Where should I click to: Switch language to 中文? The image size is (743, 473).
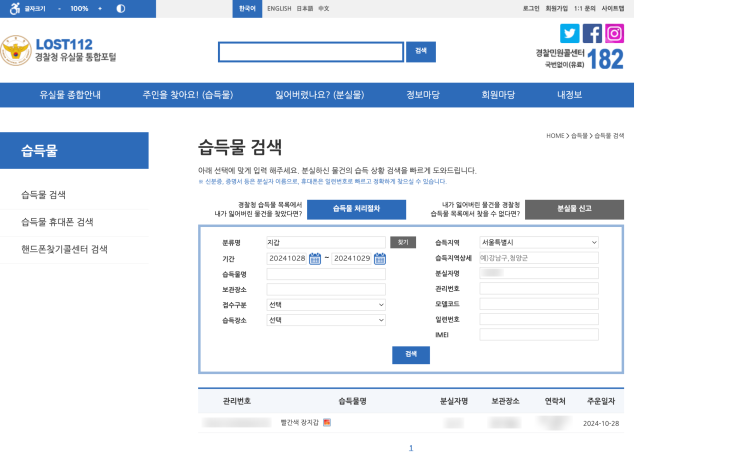pyautogui.click(x=324, y=9)
